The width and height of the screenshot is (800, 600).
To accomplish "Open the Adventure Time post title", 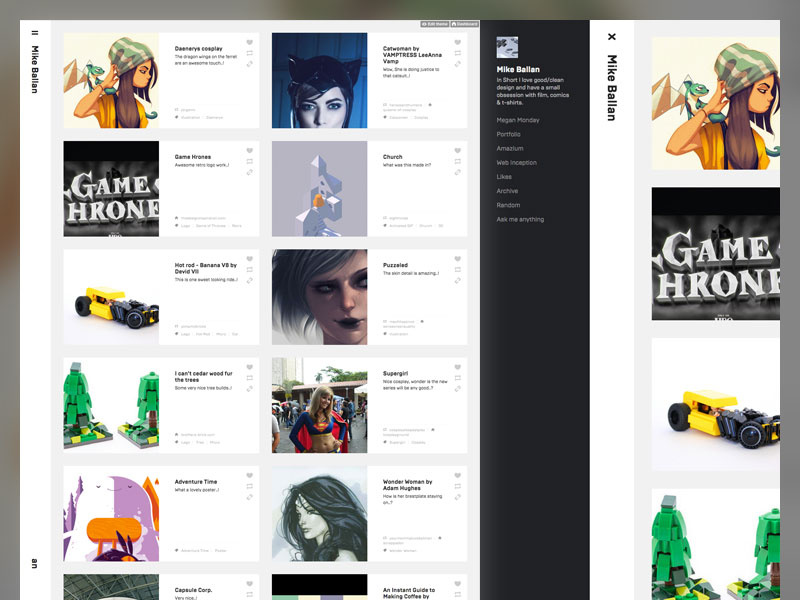I will pos(196,482).
